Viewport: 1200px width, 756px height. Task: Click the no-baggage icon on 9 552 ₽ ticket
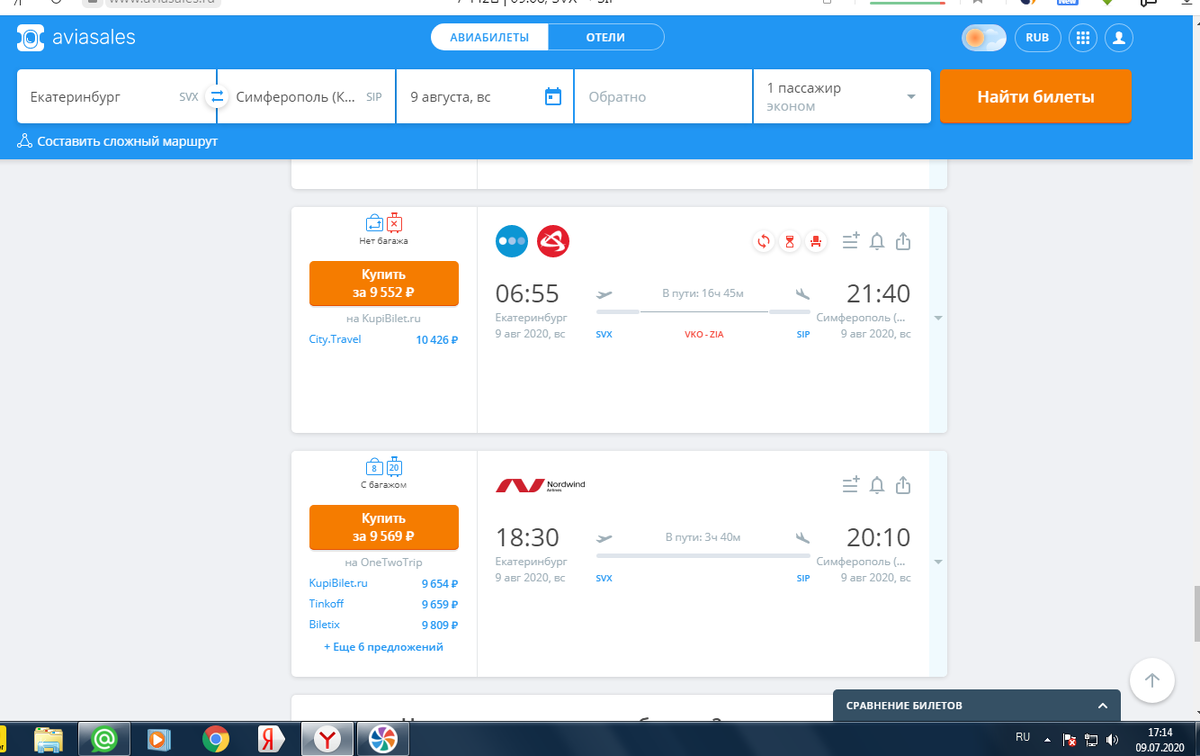(394, 223)
